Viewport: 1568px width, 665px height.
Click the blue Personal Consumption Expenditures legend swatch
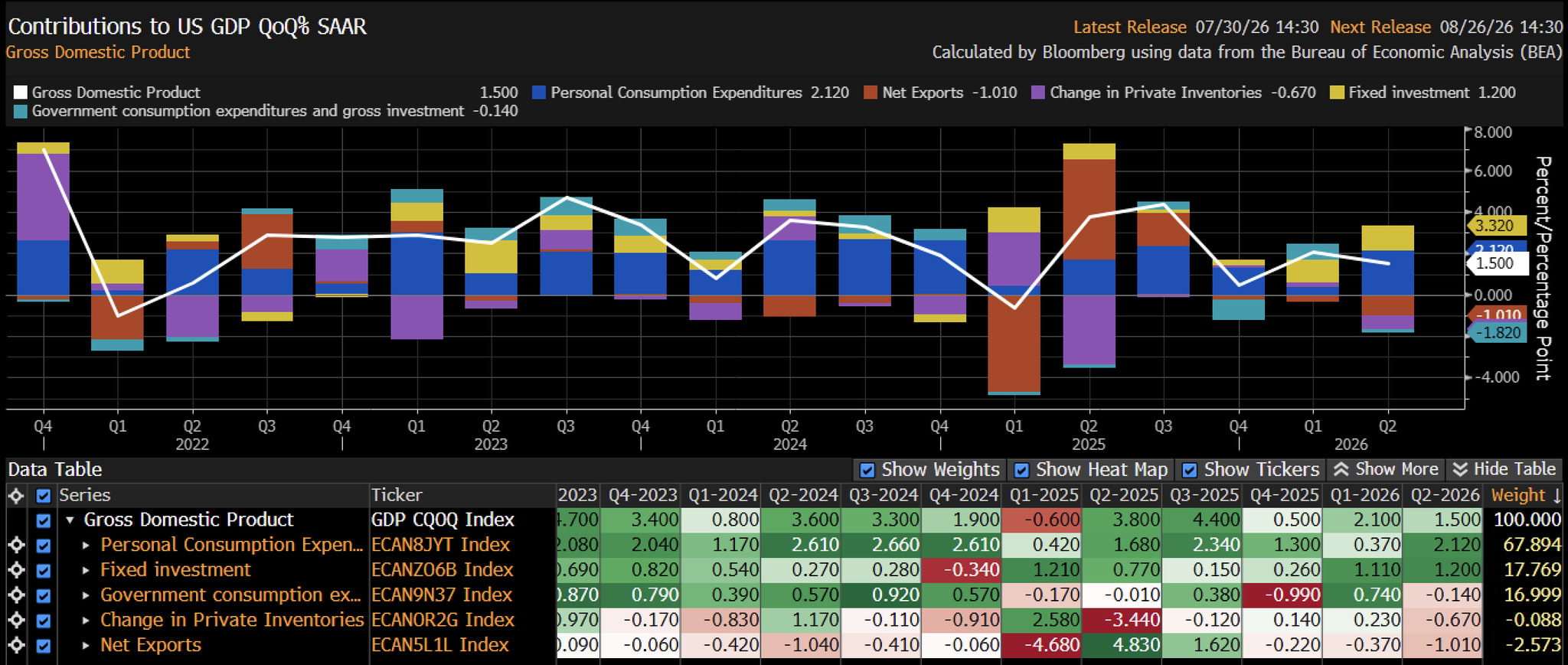[x=539, y=93]
